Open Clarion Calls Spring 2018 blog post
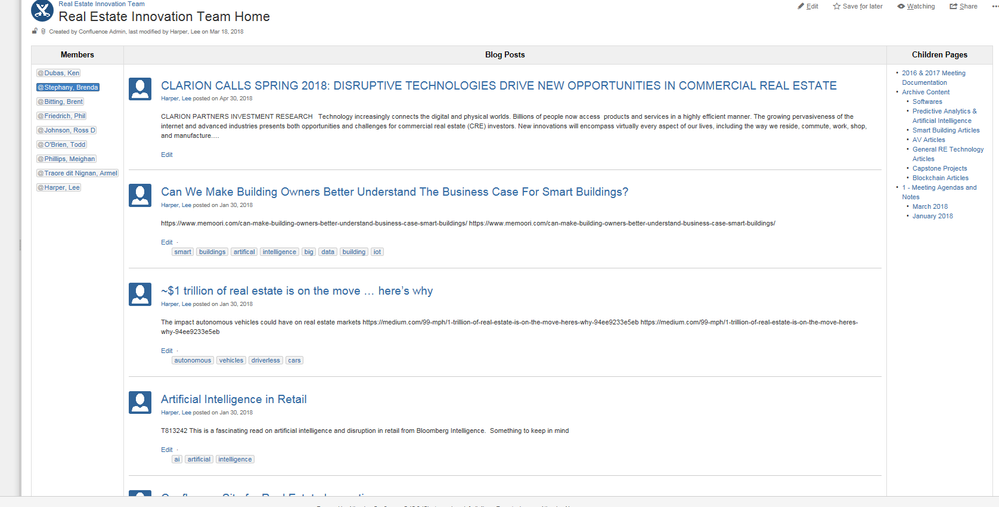999x507 pixels. [498, 86]
